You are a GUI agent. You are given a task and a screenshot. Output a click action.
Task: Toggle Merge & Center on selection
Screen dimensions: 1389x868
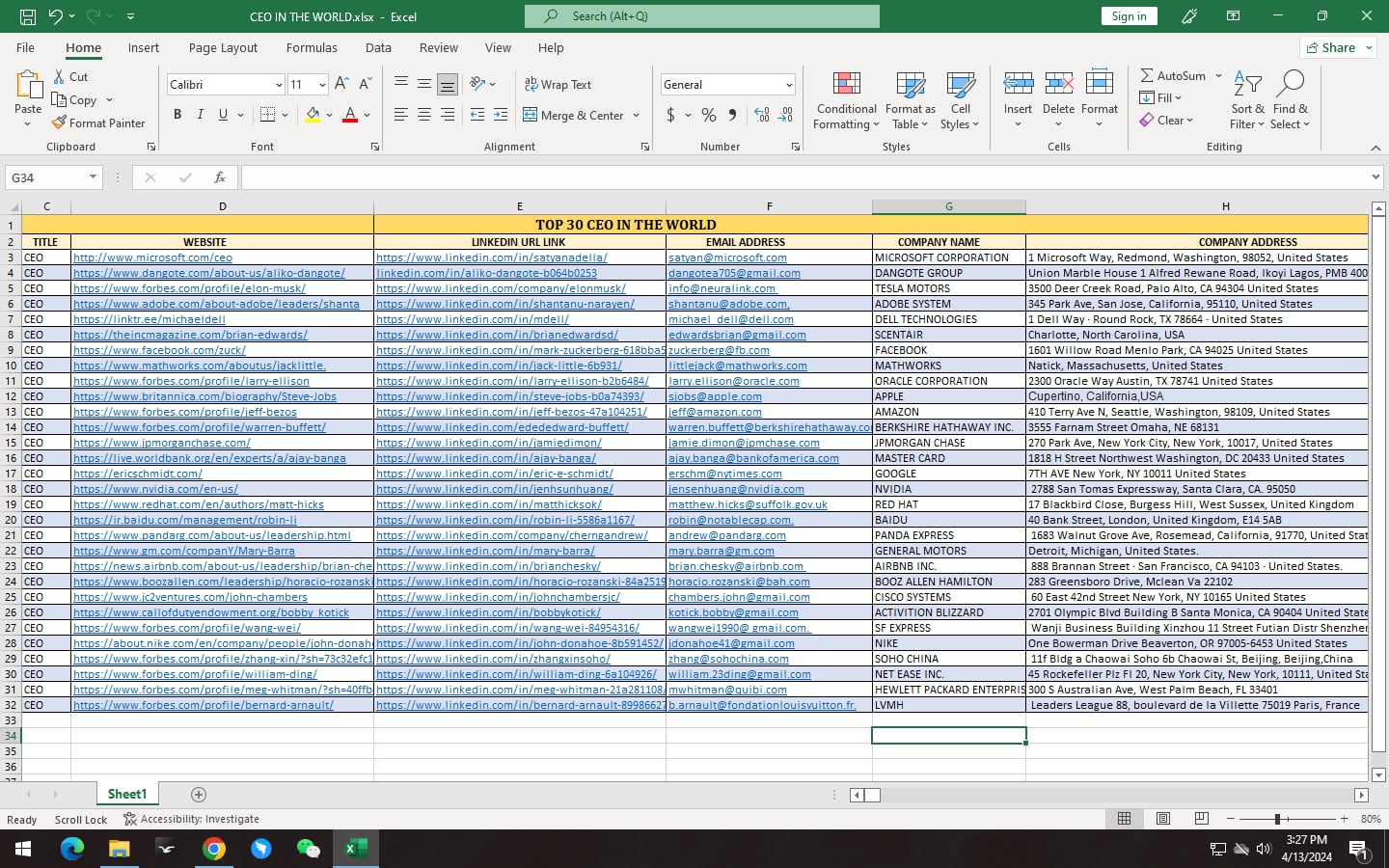click(x=574, y=115)
